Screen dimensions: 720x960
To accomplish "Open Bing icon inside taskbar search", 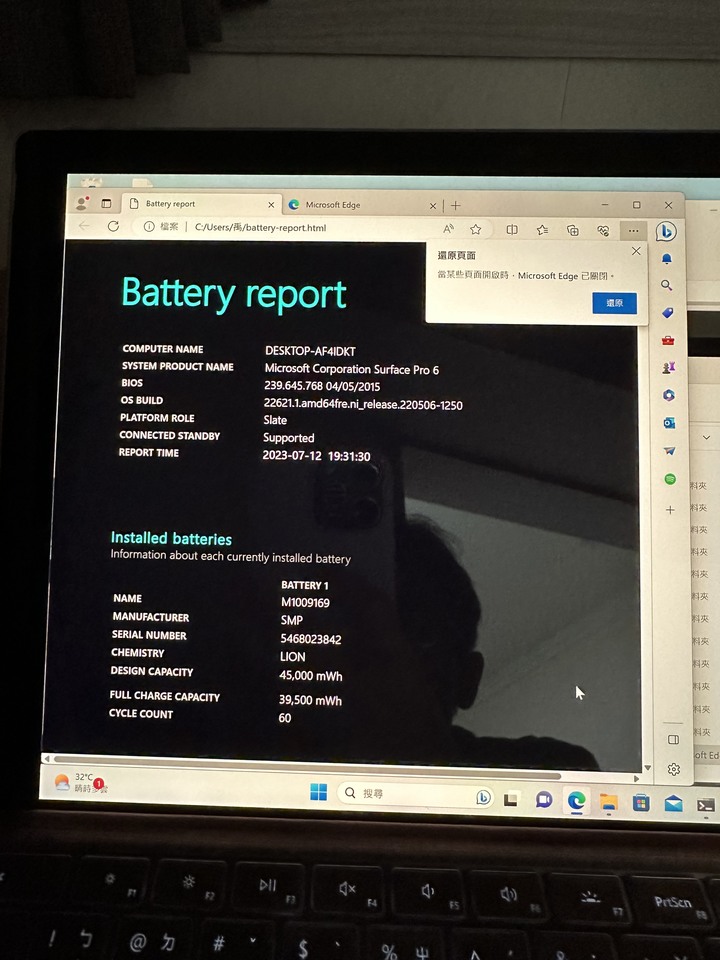I will click(482, 797).
